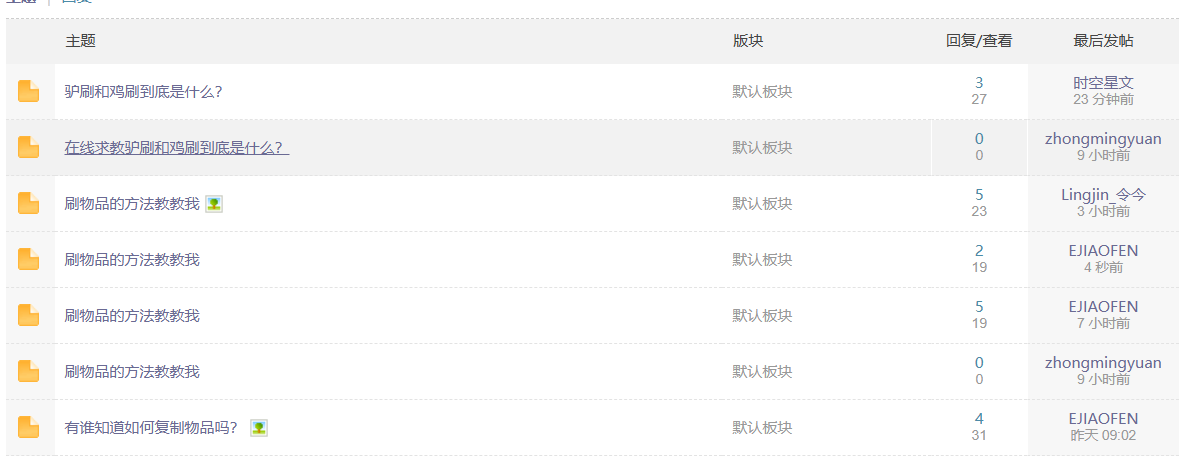Click folder icon of thread last posted by Lingjin_令今

[x=29, y=203]
